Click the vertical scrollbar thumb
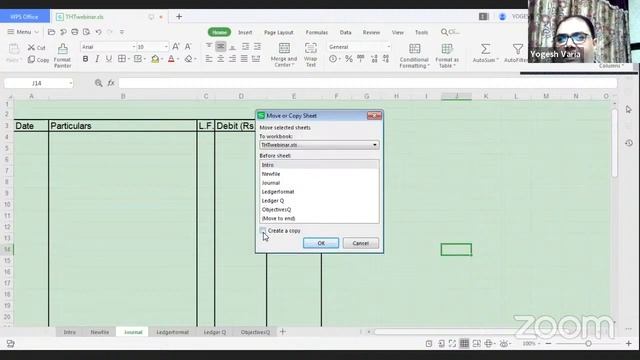640x360 pixels. pyautogui.click(x=615, y=143)
